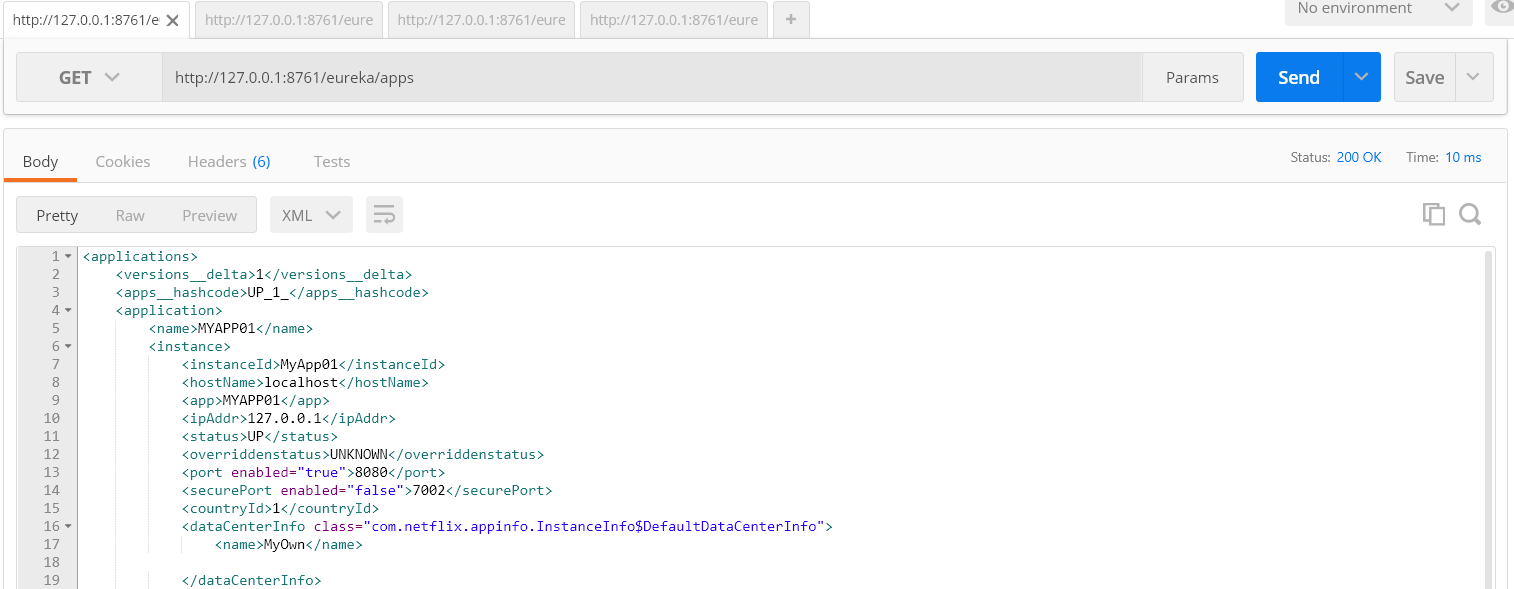Collapse the applications node at line 1
Viewport: 1514px width, 589px height.
(x=68, y=257)
